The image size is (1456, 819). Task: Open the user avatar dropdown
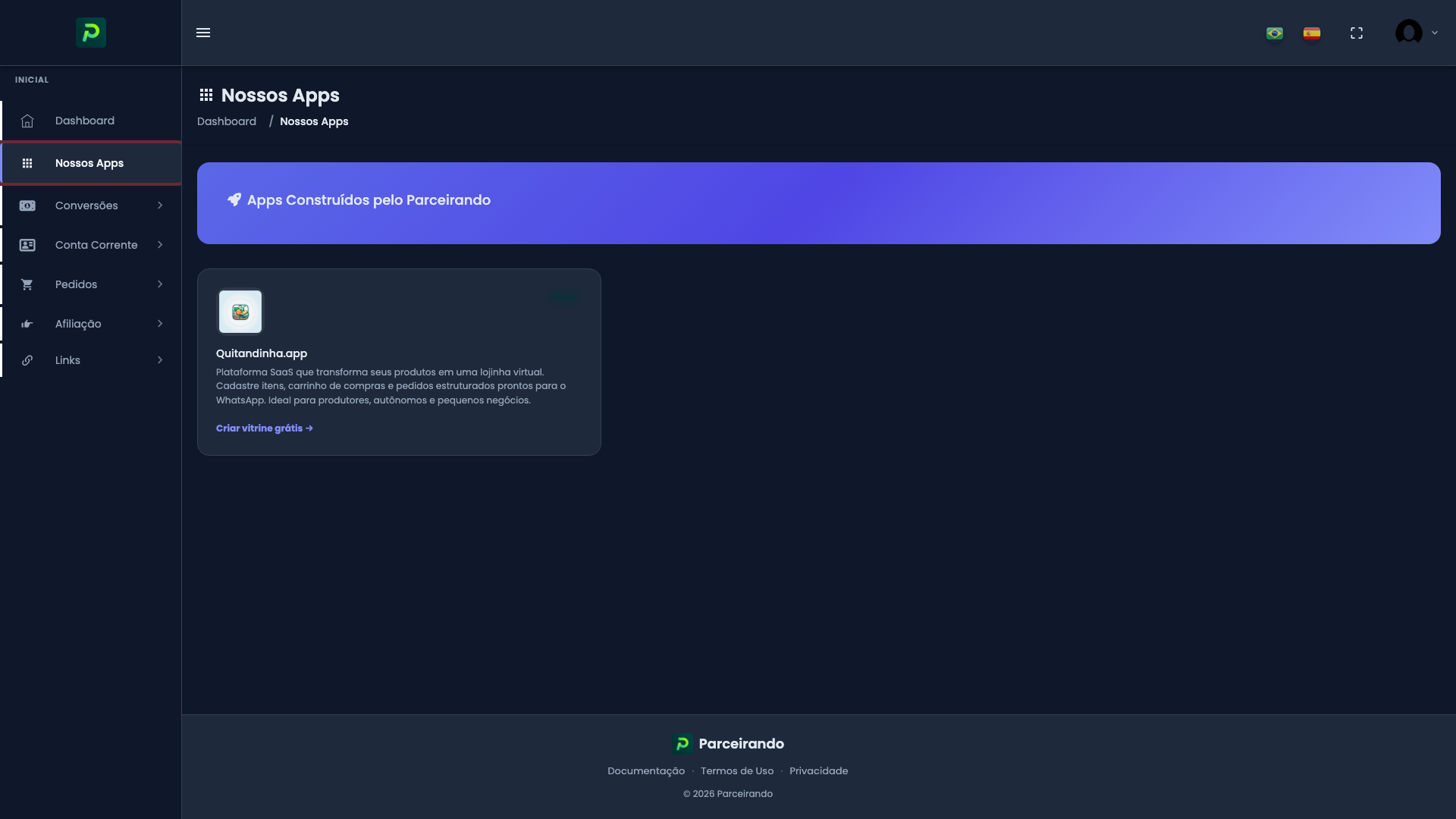point(1415,33)
